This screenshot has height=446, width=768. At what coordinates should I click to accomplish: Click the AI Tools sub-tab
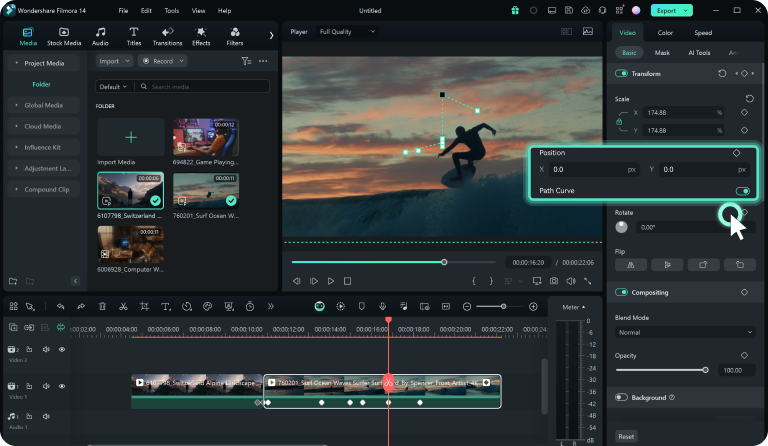coord(699,52)
